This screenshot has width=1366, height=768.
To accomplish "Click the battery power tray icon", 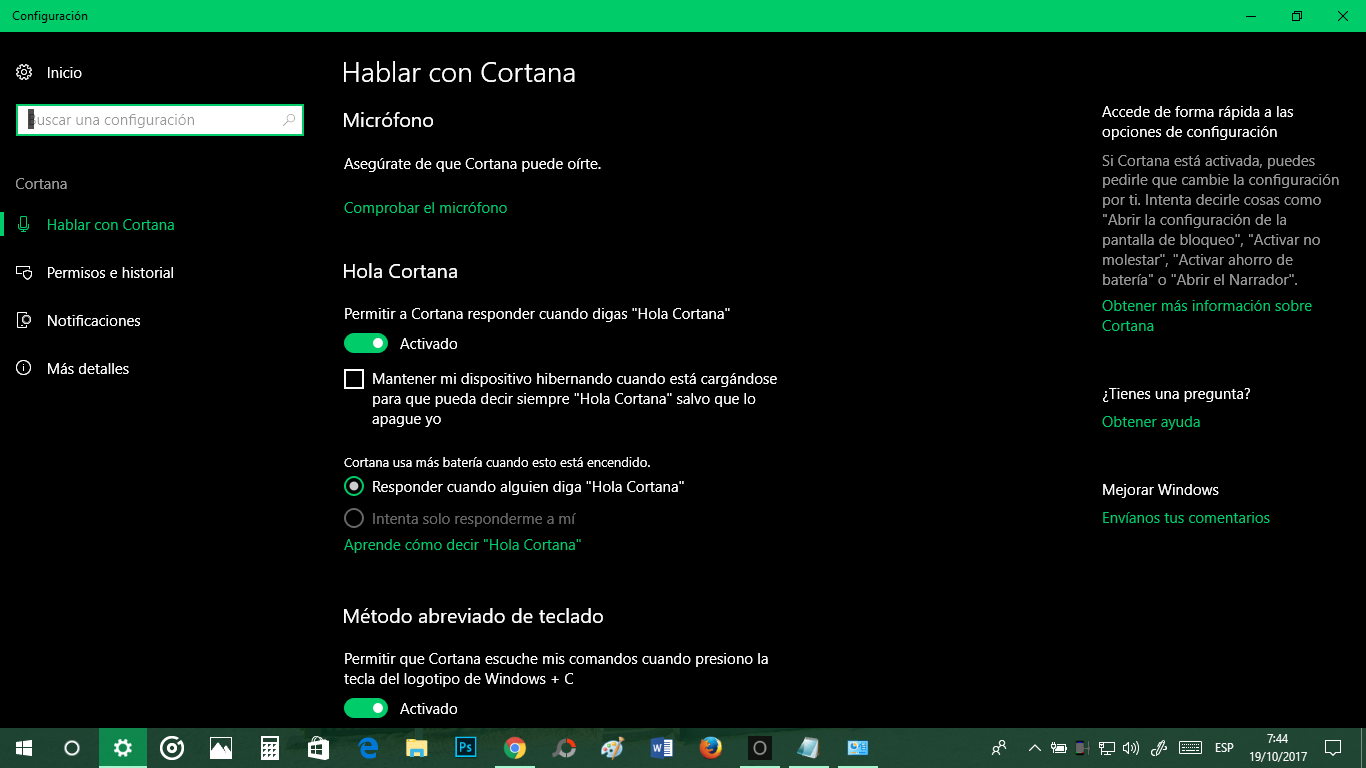I will tap(1059, 748).
